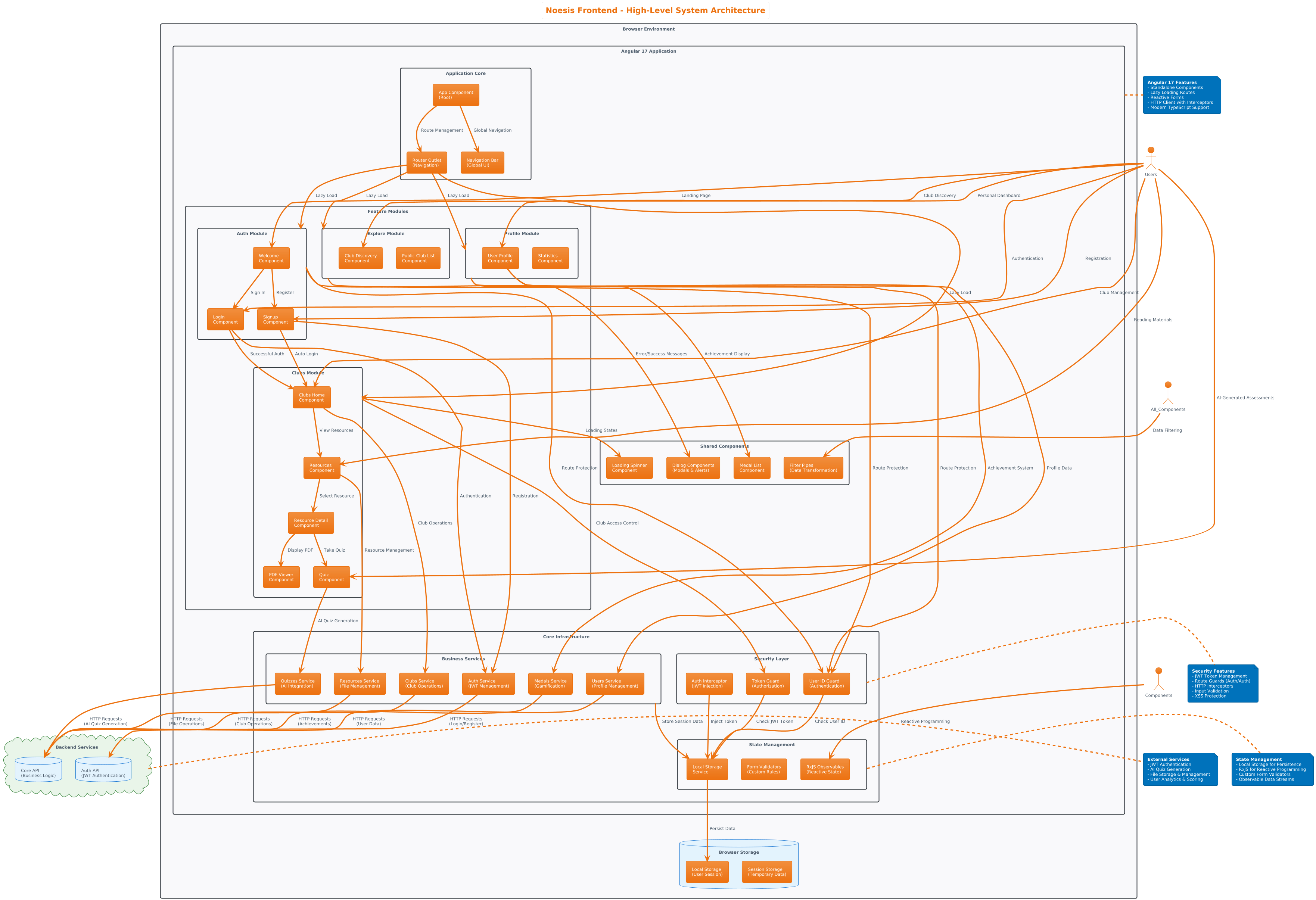
Task: Click the Components actor stick figure
Action: (1158, 679)
